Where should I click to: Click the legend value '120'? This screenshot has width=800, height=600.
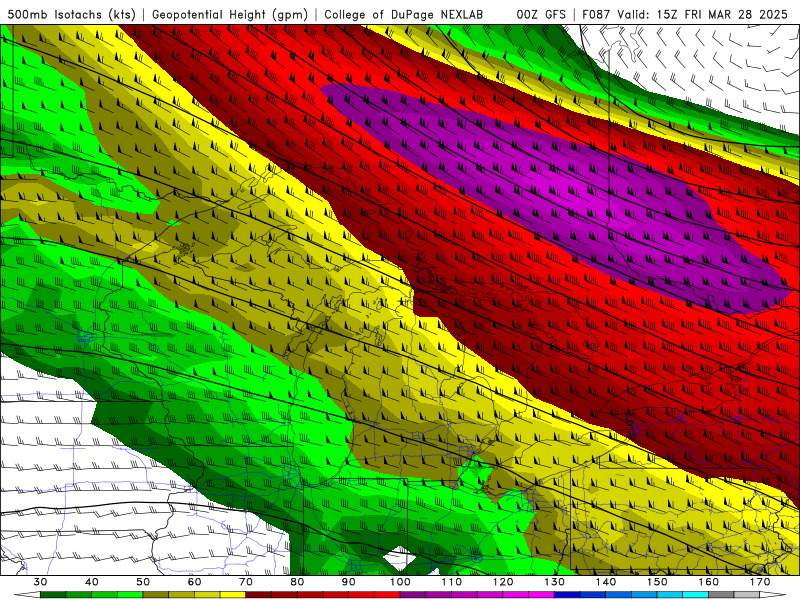(x=503, y=582)
